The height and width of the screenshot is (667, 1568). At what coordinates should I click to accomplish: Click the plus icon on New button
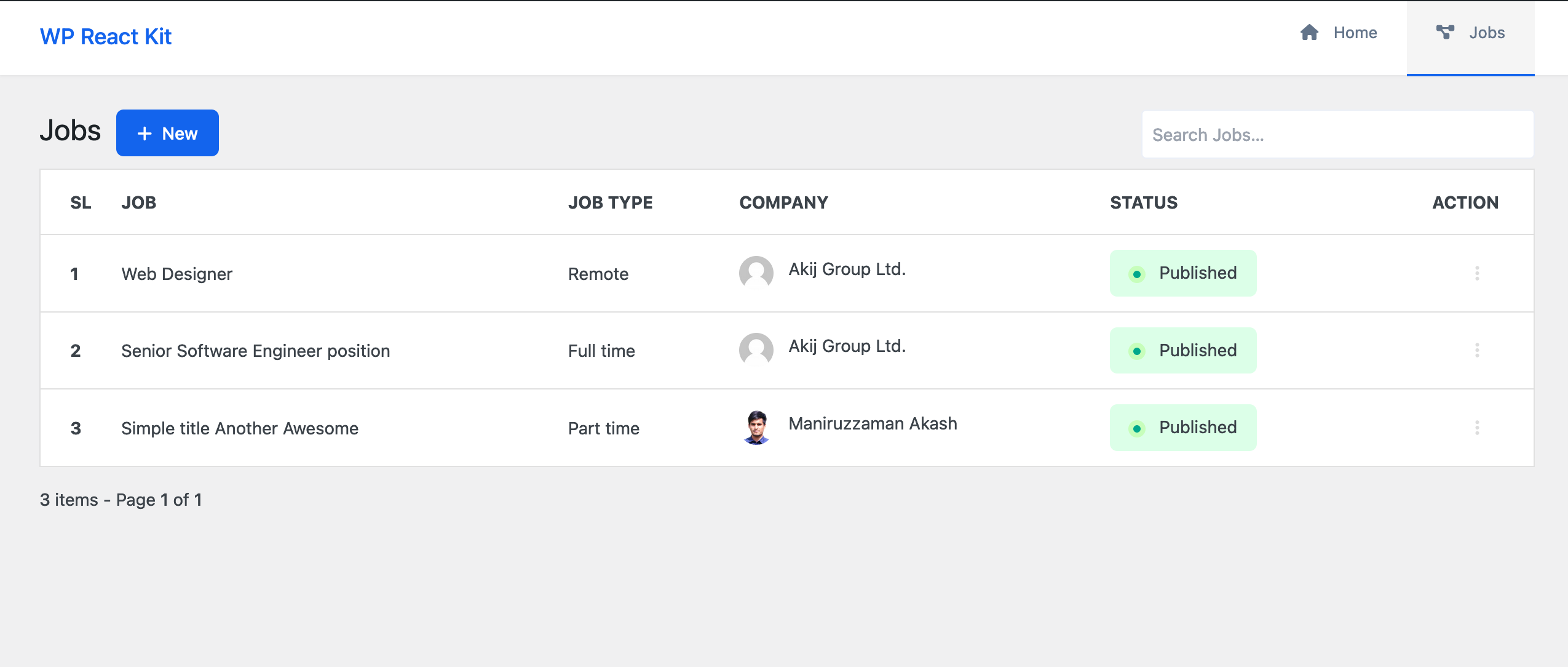coord(145,134)
